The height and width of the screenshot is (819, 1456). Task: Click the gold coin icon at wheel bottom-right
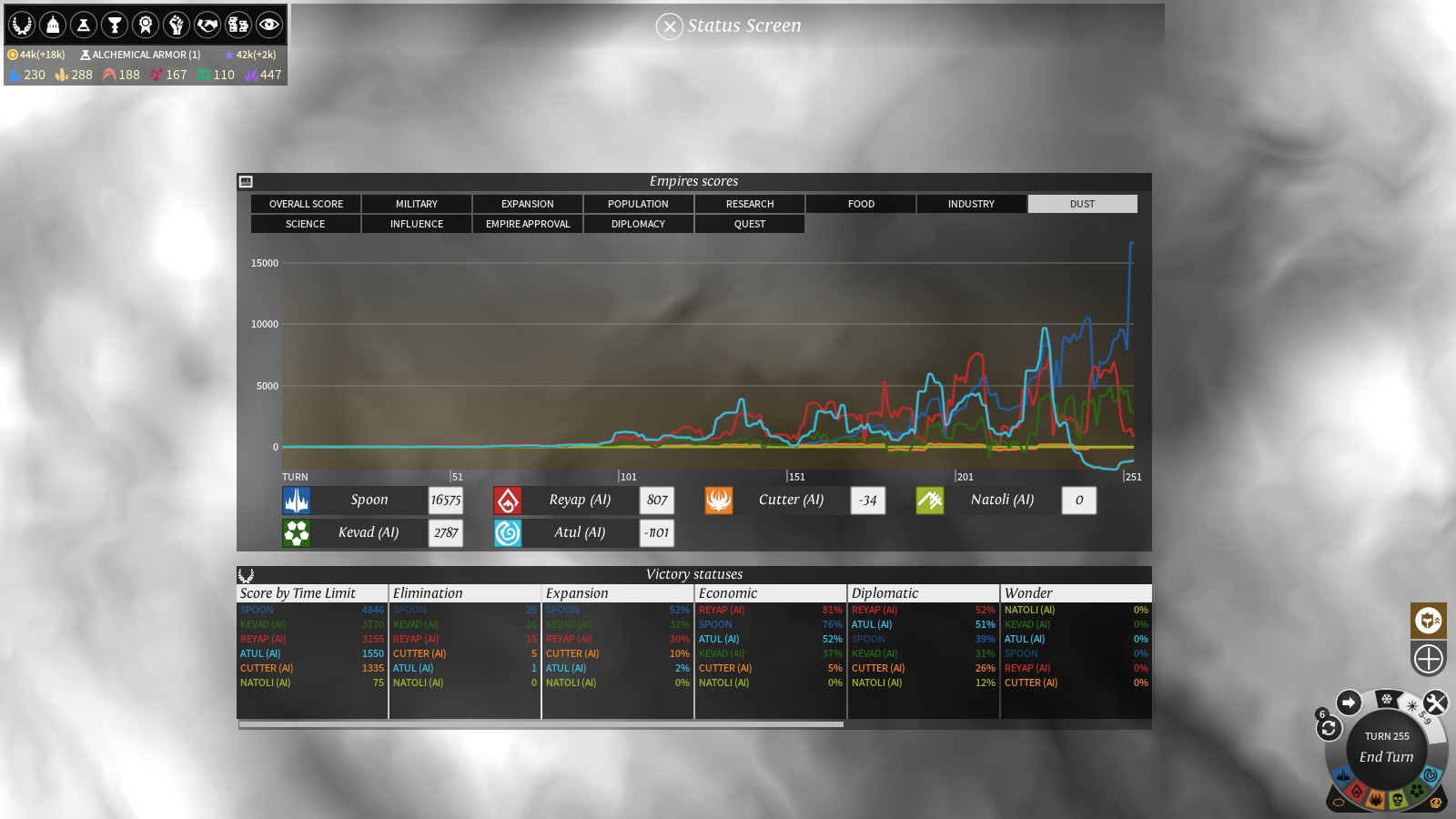coord(1435,803)
